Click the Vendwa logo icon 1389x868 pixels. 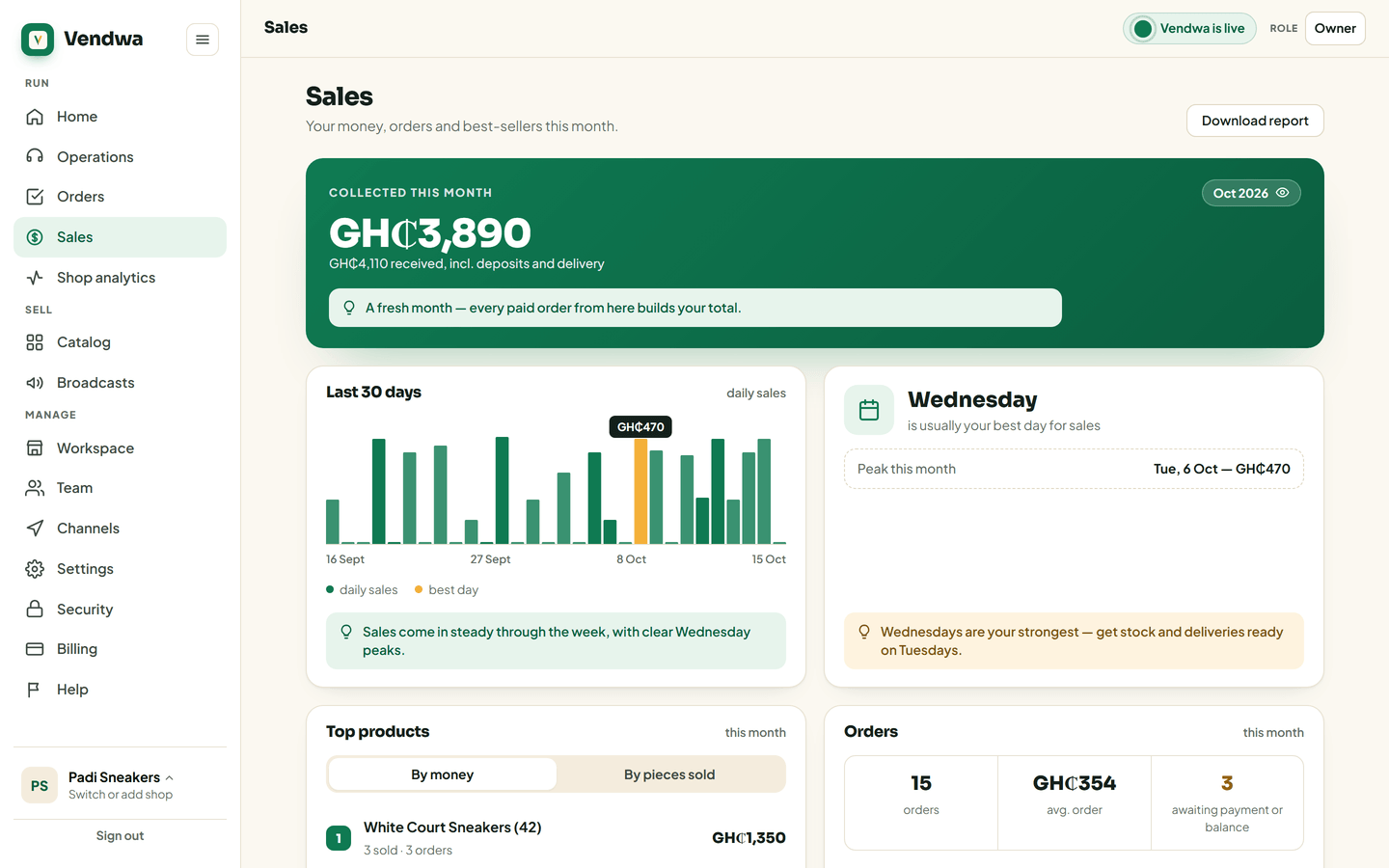click(x=38, y=40)
